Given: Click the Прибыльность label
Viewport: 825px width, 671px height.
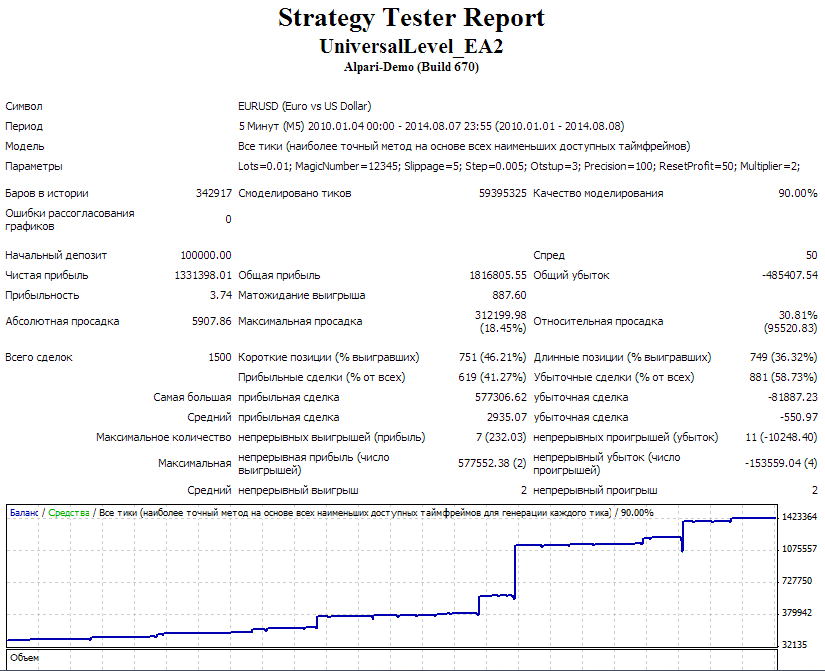Looking at the screenshot, I should 42,295.
